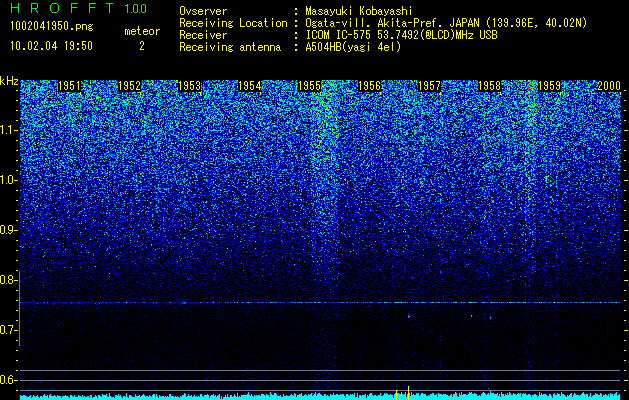Click the 2000 time marker
Image resolution: width=629 pixels, height=400 pixels.
coord(609,86)
